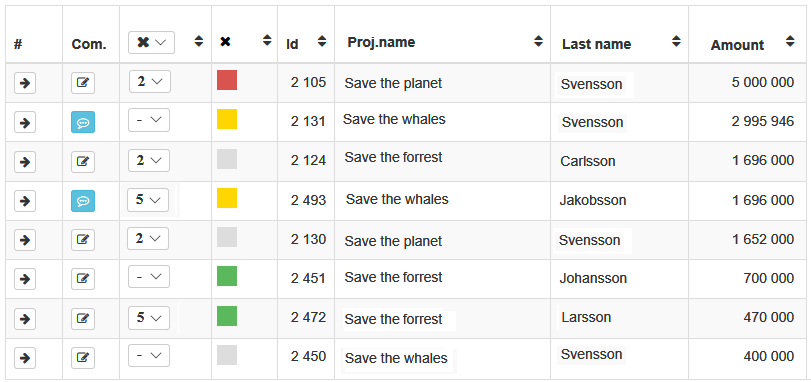The width and height of the screenshot is (811, 382).
Task: Sort by the Last name column
Action: 676,41
